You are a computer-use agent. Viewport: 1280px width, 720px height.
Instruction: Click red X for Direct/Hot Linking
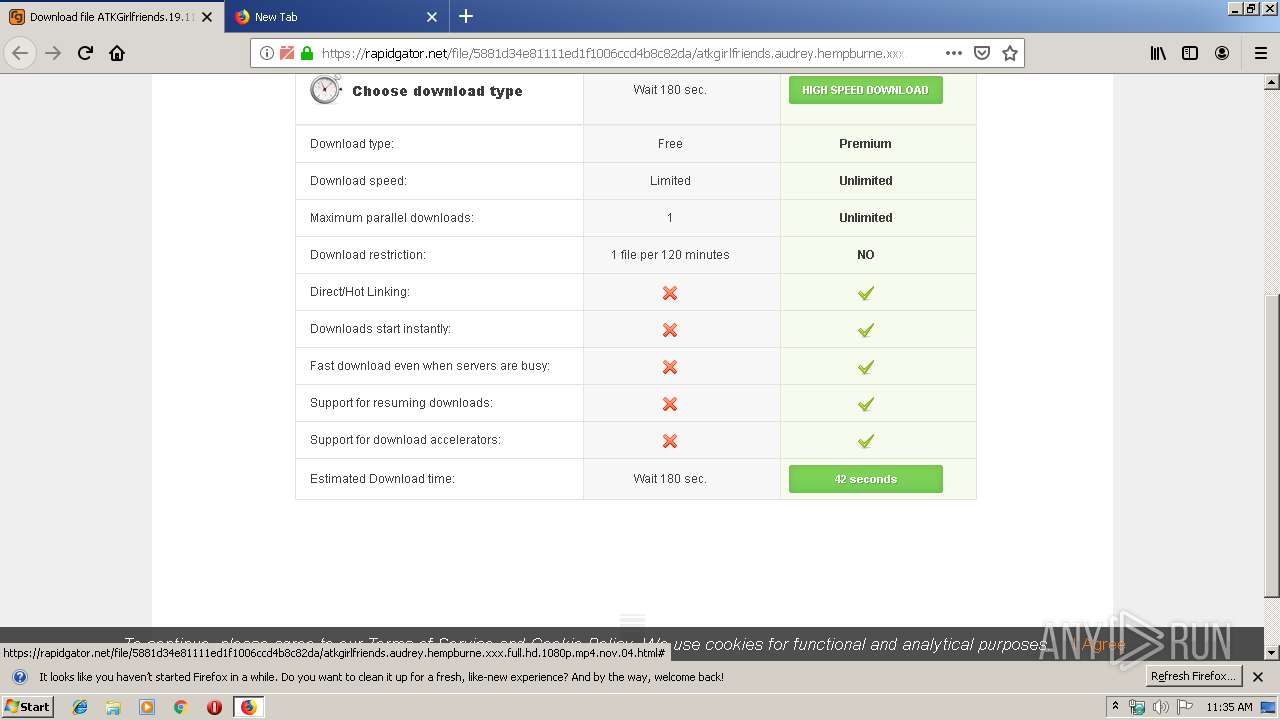tap(670, 293)
